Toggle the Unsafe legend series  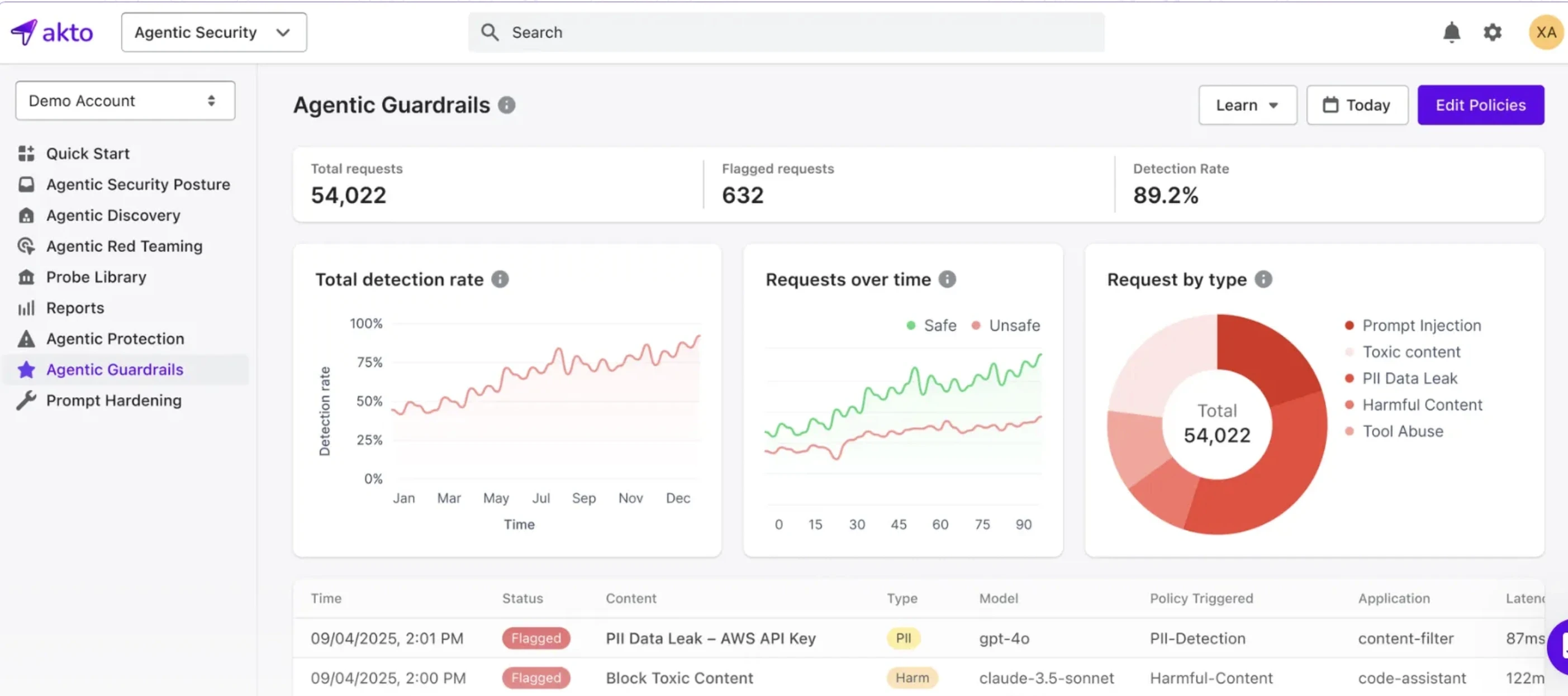[x=1006, y=326]
